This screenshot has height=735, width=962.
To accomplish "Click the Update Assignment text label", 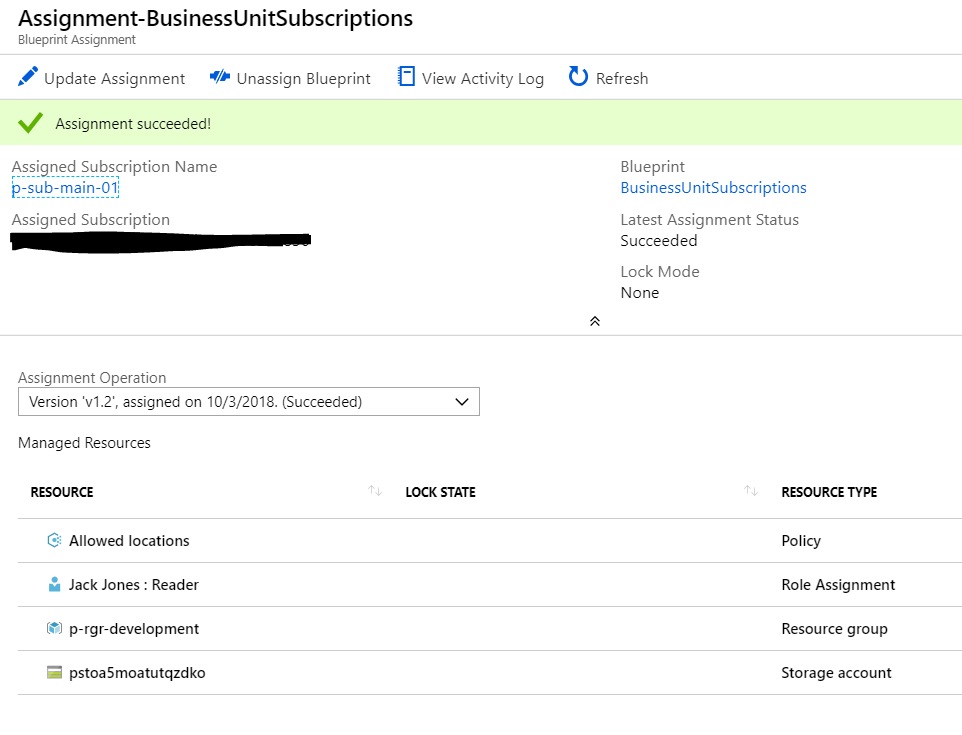I will (x=114, y=79).
